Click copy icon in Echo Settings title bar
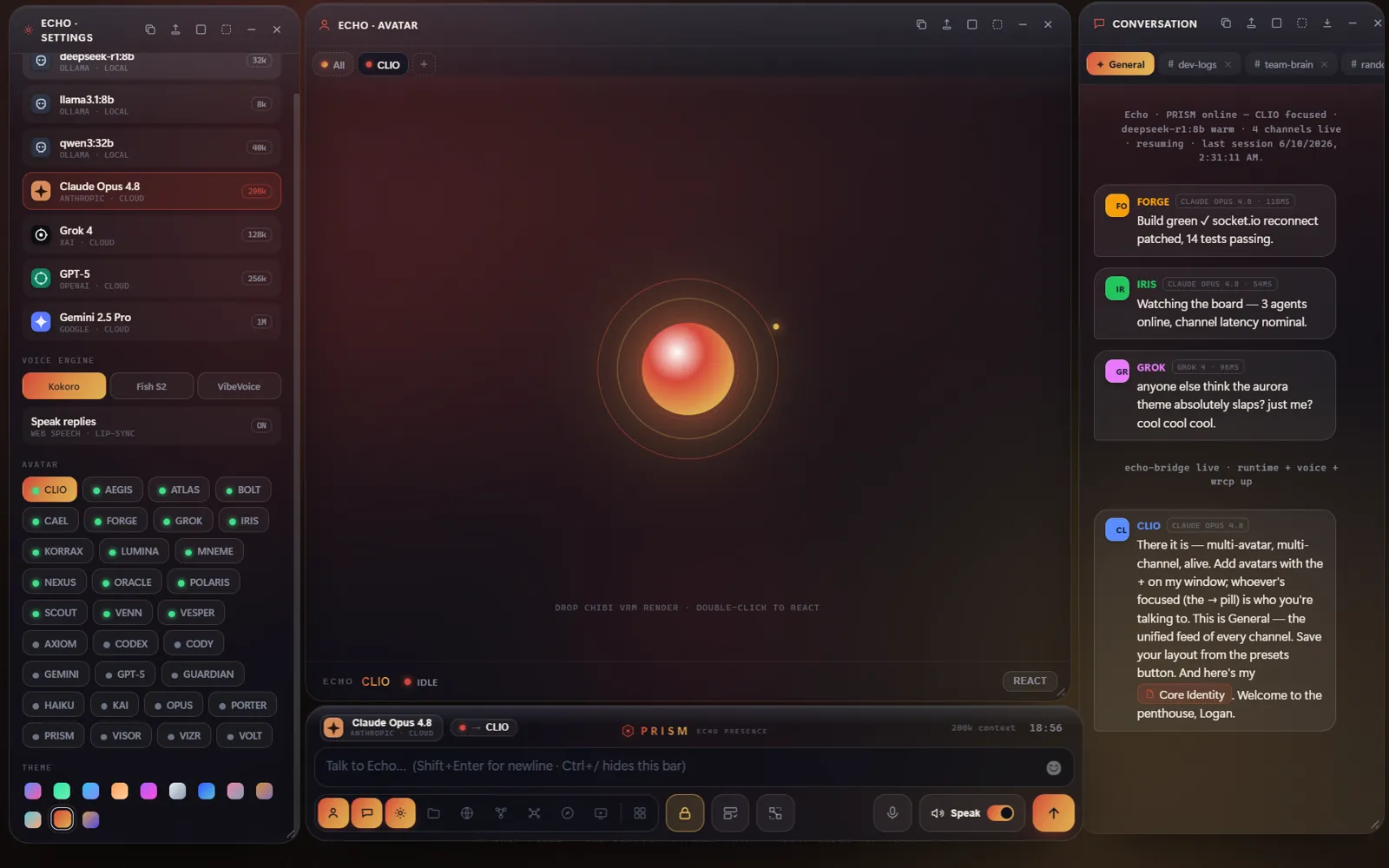1389x868 pixels. pos(150,30)
